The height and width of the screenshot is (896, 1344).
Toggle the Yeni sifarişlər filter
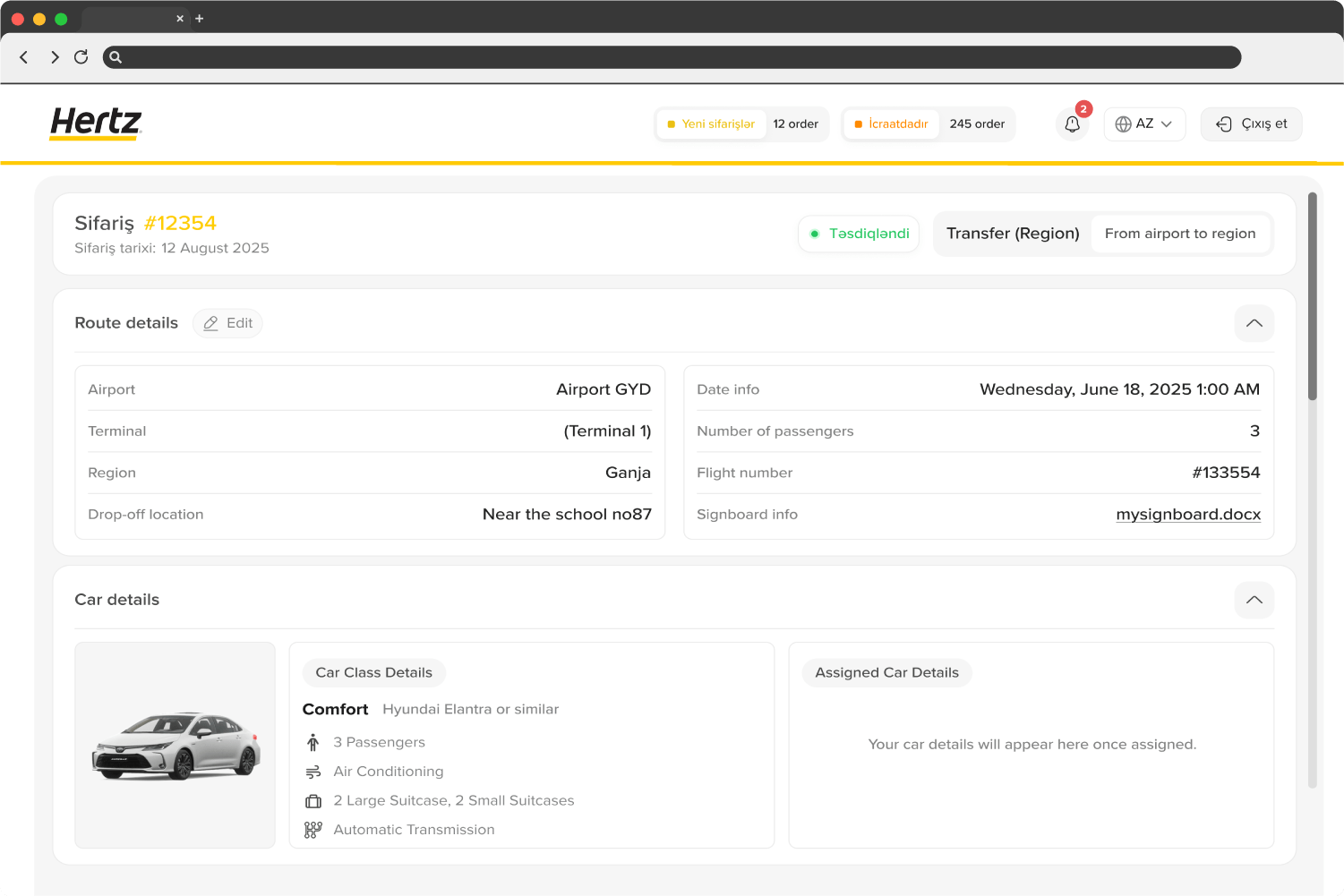pos(710,124)
